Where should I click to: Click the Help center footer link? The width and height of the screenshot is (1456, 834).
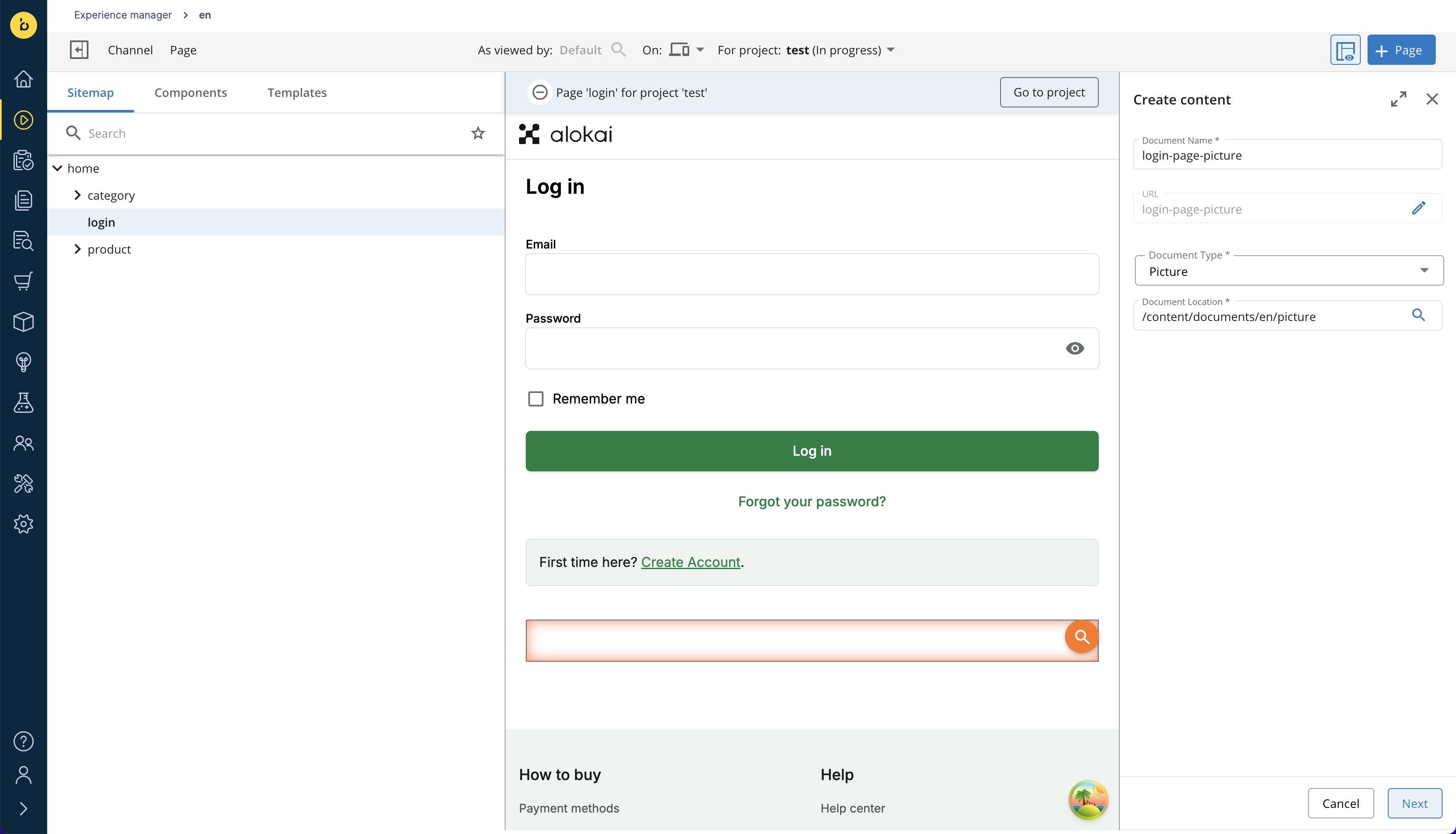click(x=852, y=808)
